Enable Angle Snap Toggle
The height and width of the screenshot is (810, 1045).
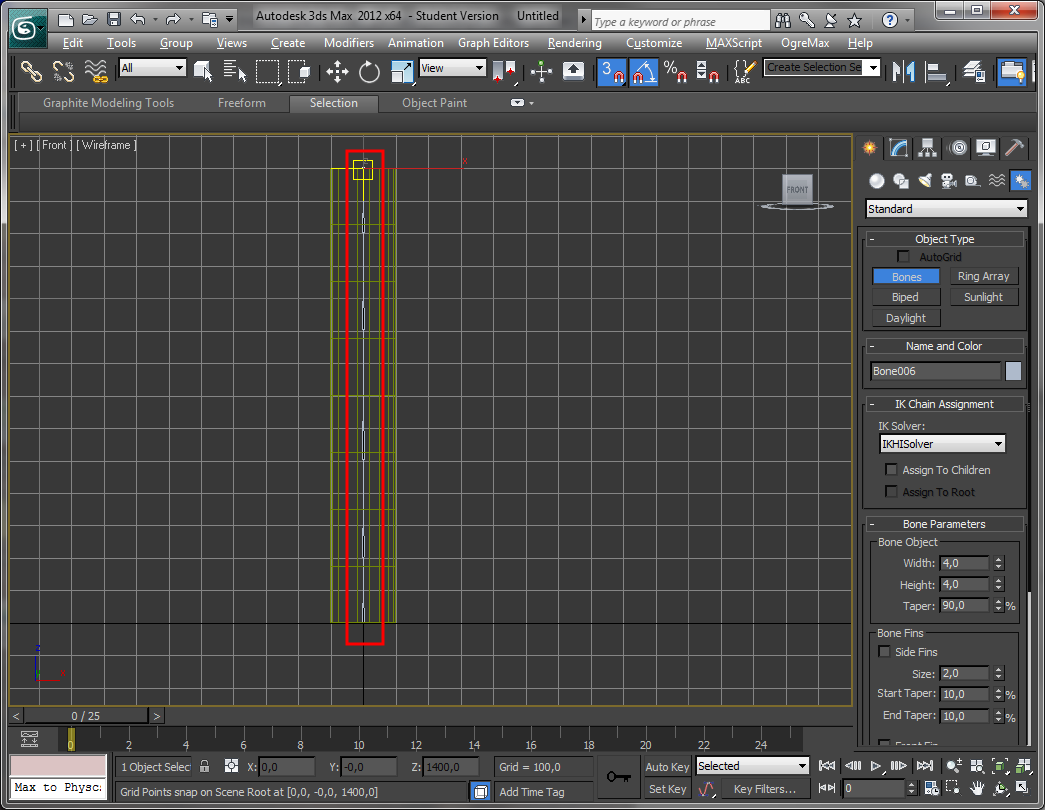(x=643, y=72)
